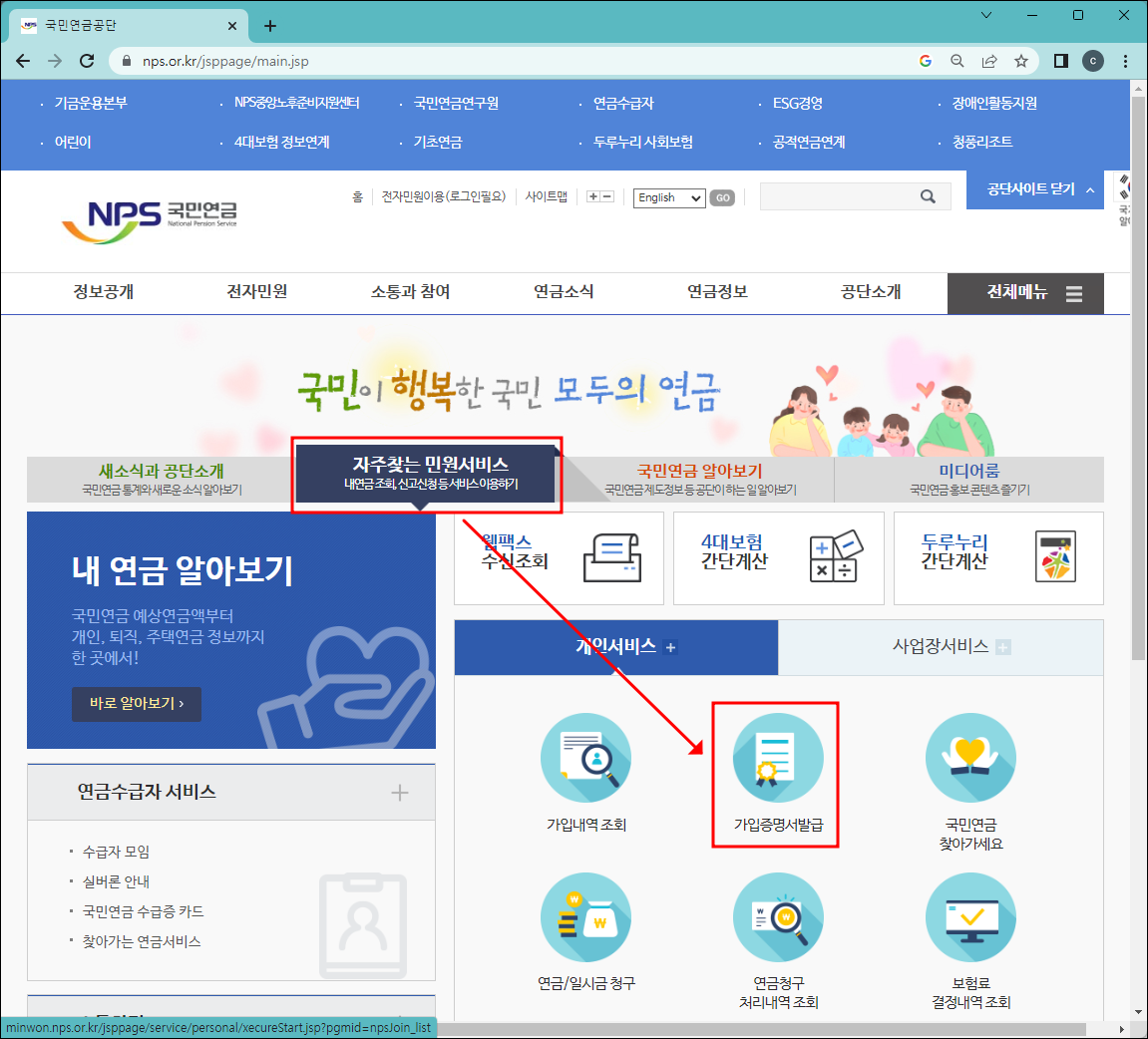Open 보험료 결정내역 조회 monitor icon
This screenshot has height=1039, width=1148.
(x=970, y=917)
